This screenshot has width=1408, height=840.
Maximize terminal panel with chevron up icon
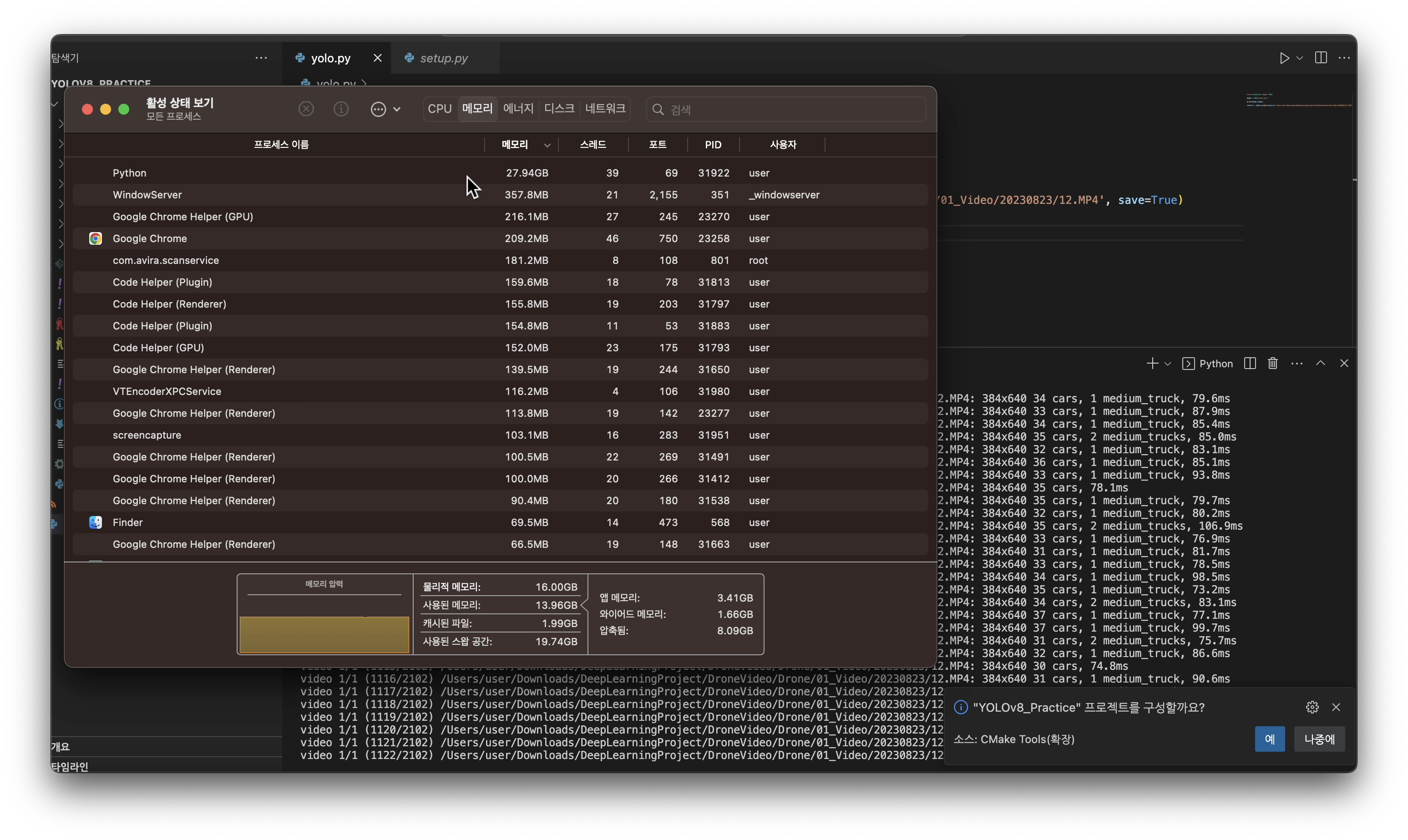pyautogui.click(x=1320, y=364)
